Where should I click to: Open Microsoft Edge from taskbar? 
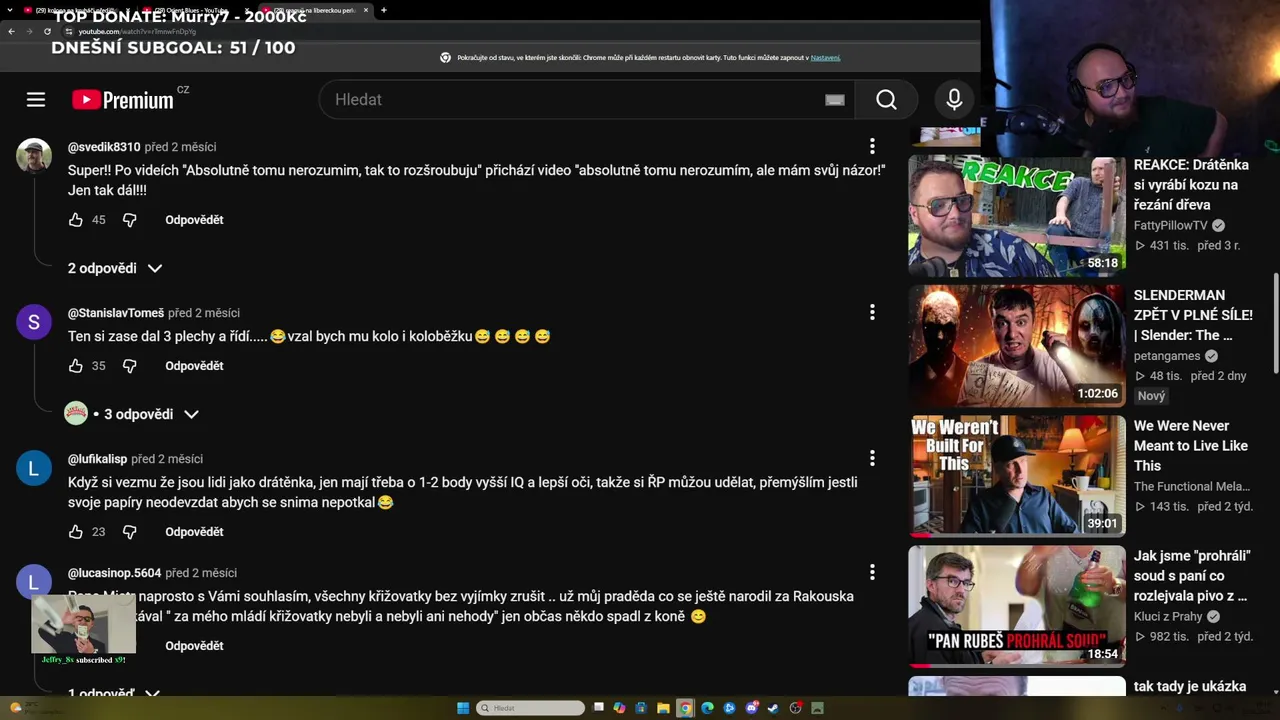(x=707, y=708)
